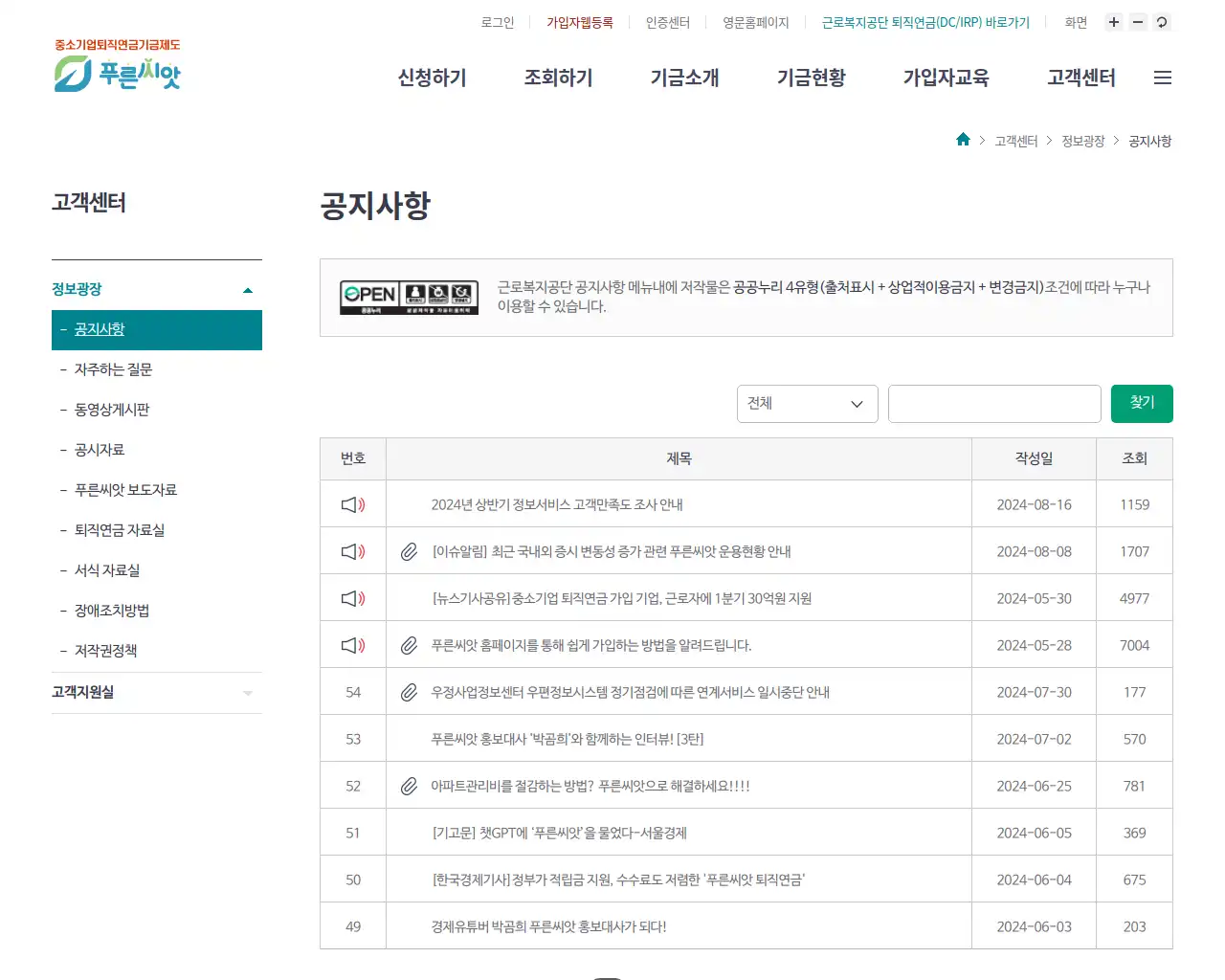Open the 가입자교육 navigation menu

[x=946, y=78]
